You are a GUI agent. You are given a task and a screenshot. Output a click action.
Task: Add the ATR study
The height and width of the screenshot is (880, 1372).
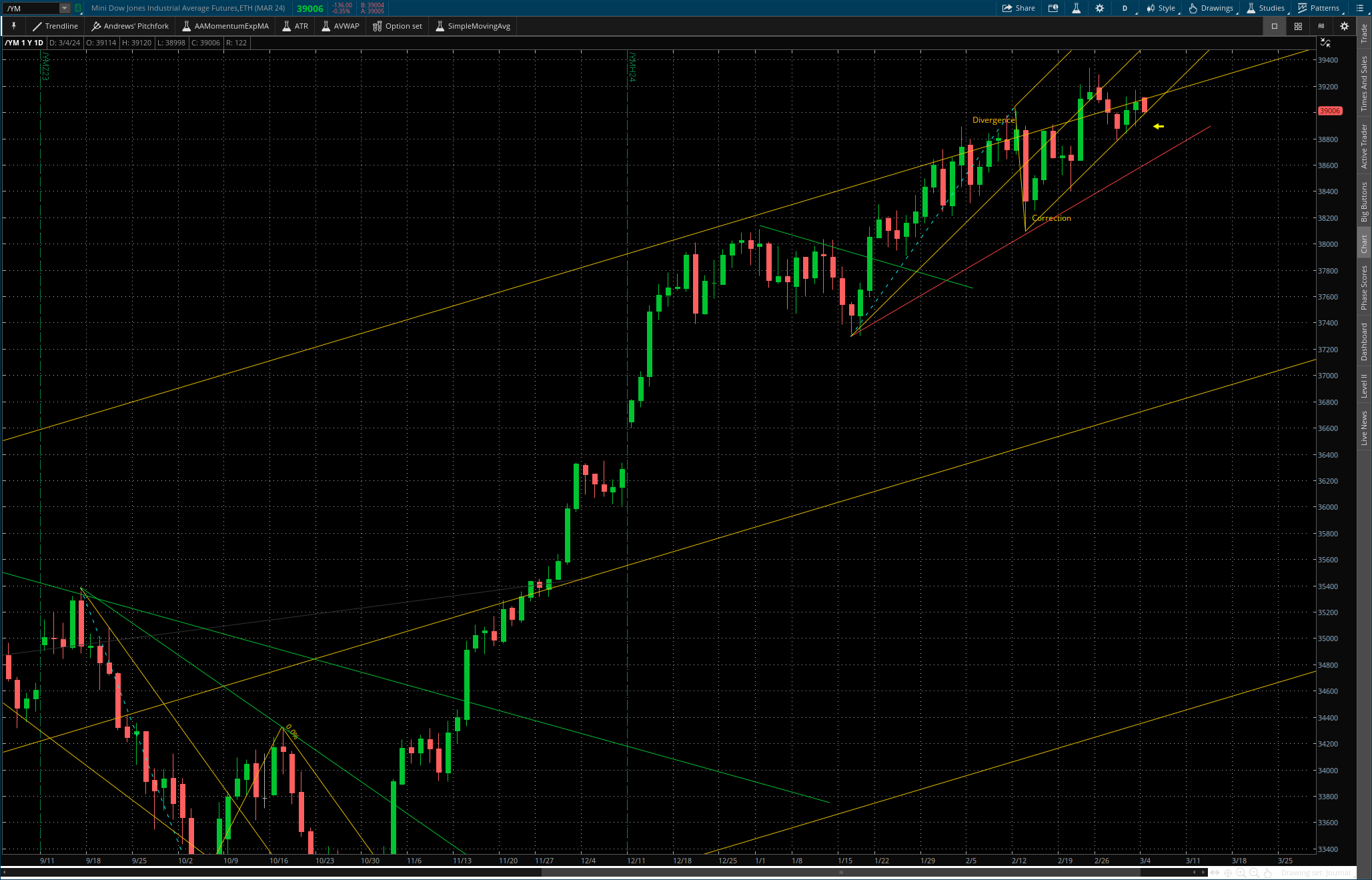[295, 26]
